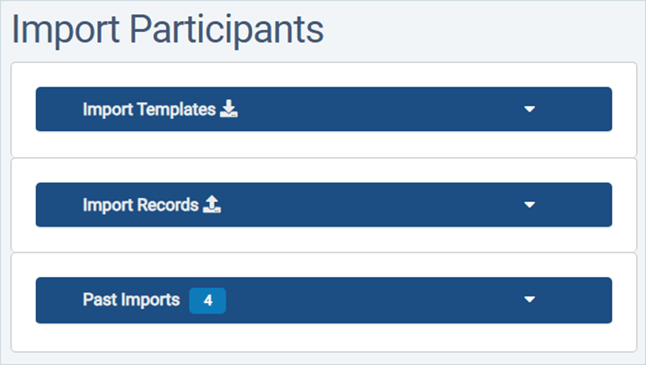This screenshot has width=646, height=365.
Task: Click the Import Templates label text
Action: coord(149,110)
